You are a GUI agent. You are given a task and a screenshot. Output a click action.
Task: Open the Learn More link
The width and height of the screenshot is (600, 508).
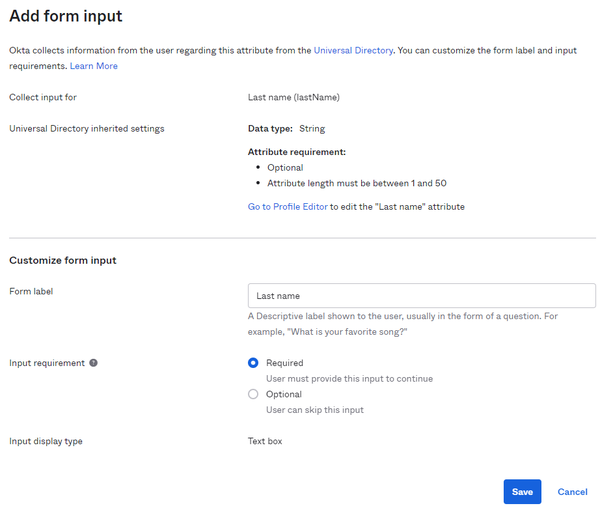coord(94,66)
